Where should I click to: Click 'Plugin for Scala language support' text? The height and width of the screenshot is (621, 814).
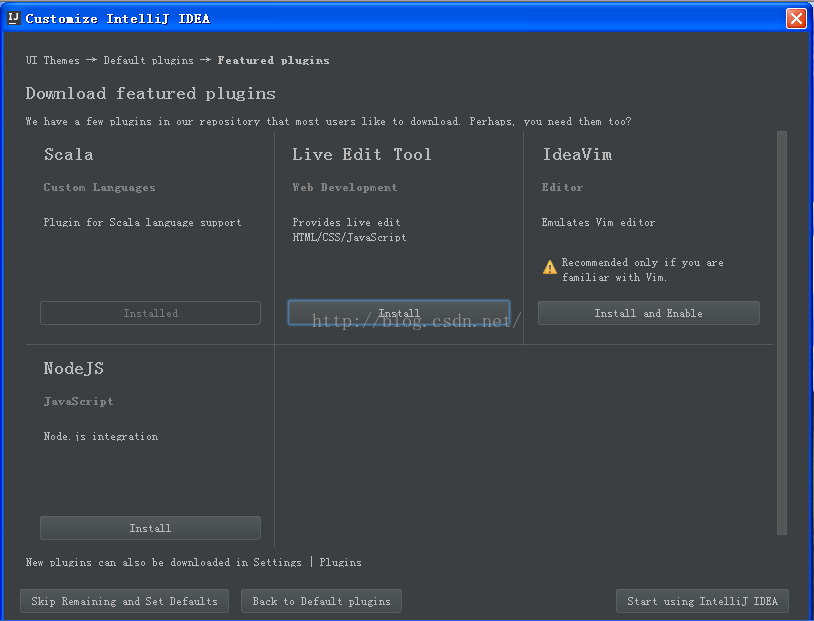142,222
